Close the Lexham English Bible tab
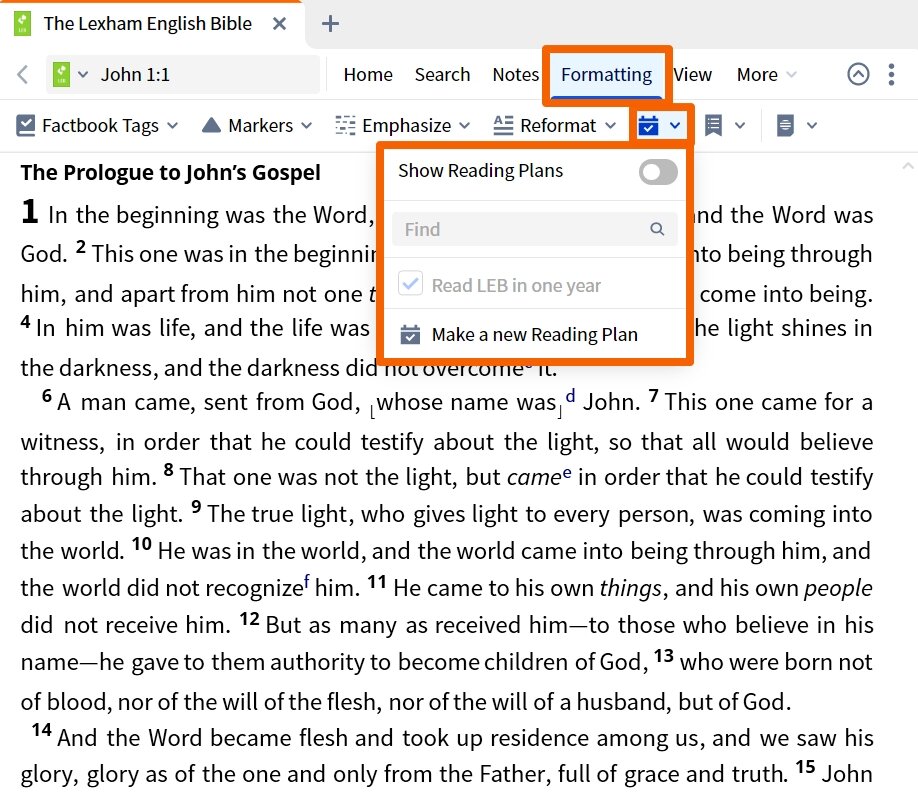918x793 pixels. (280, 24)
